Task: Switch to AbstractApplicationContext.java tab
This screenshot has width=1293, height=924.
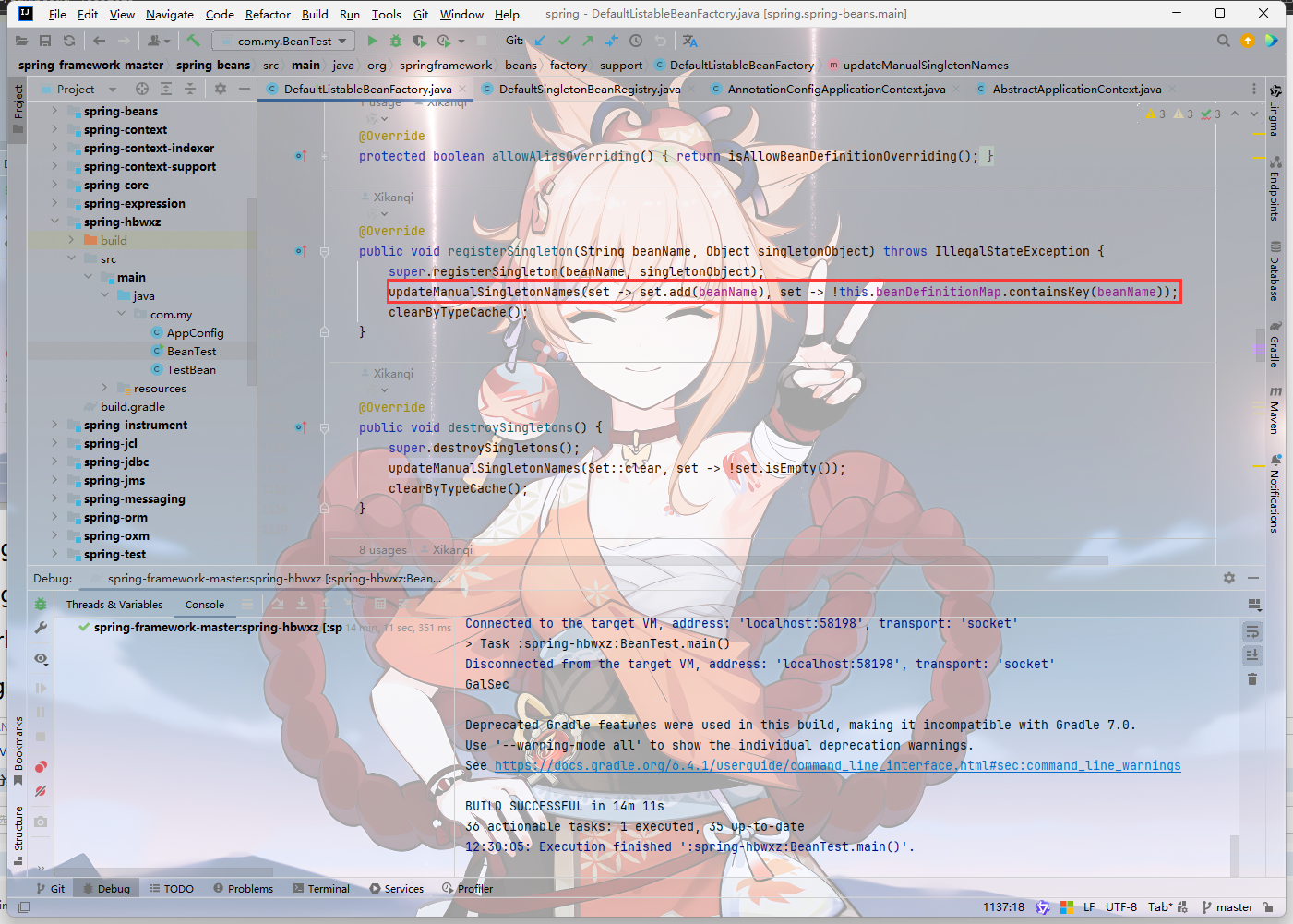Action: pyautogui.click(x=1076, y=89)
